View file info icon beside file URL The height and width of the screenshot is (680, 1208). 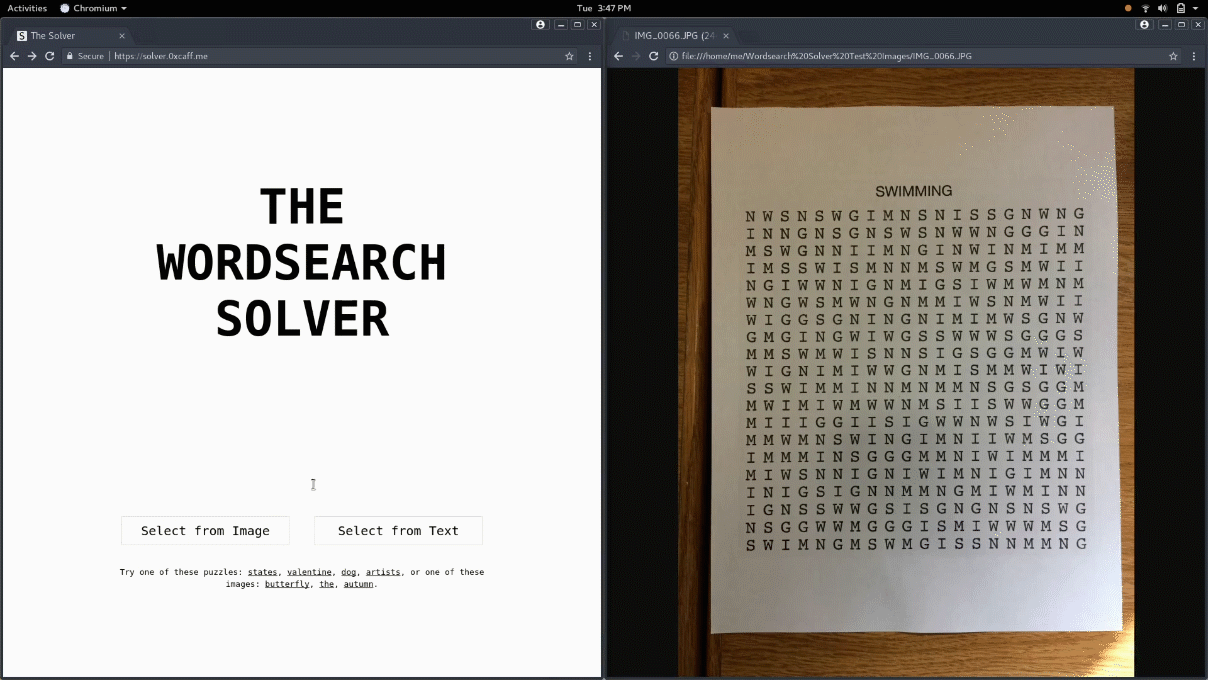point(673,56)
